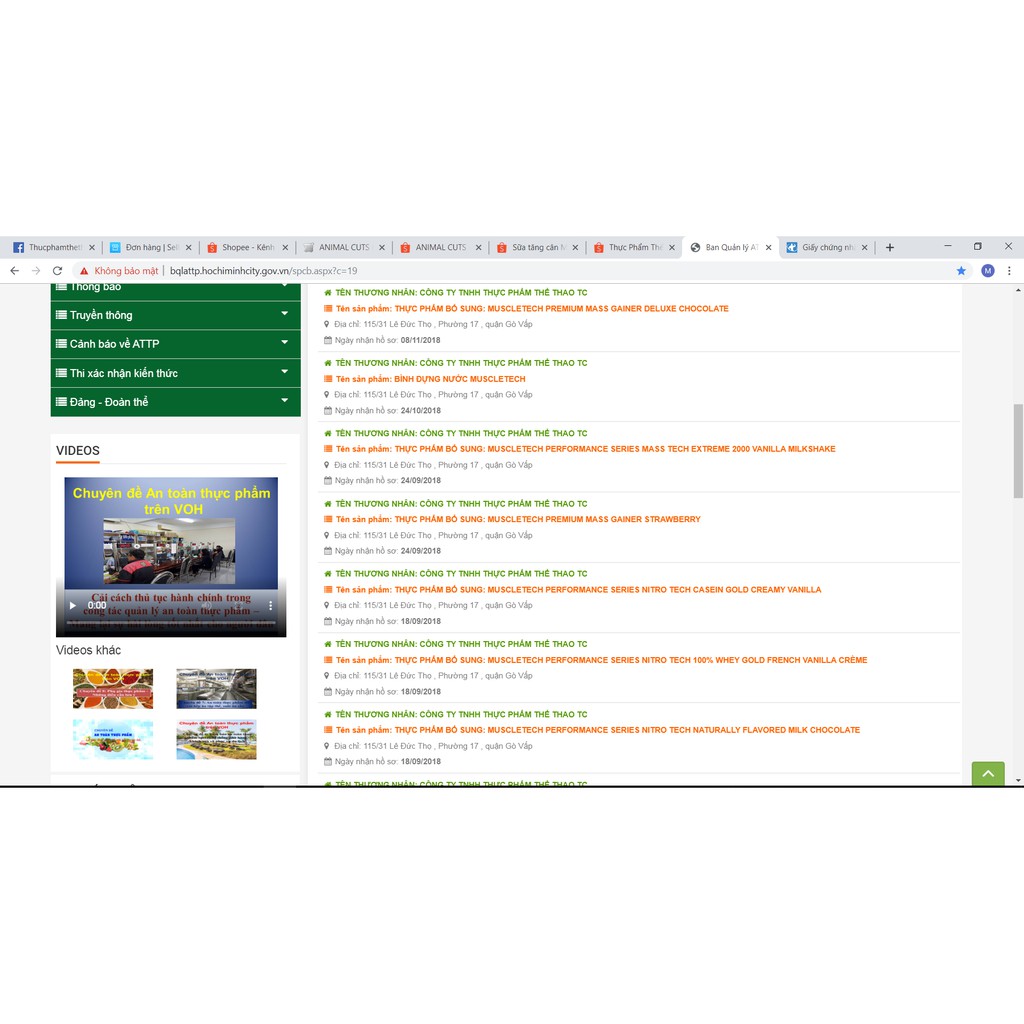Screen dimensions: 1024x1024
Task: Open the Chrome profile avatar
Action: [x=987, y=271]
